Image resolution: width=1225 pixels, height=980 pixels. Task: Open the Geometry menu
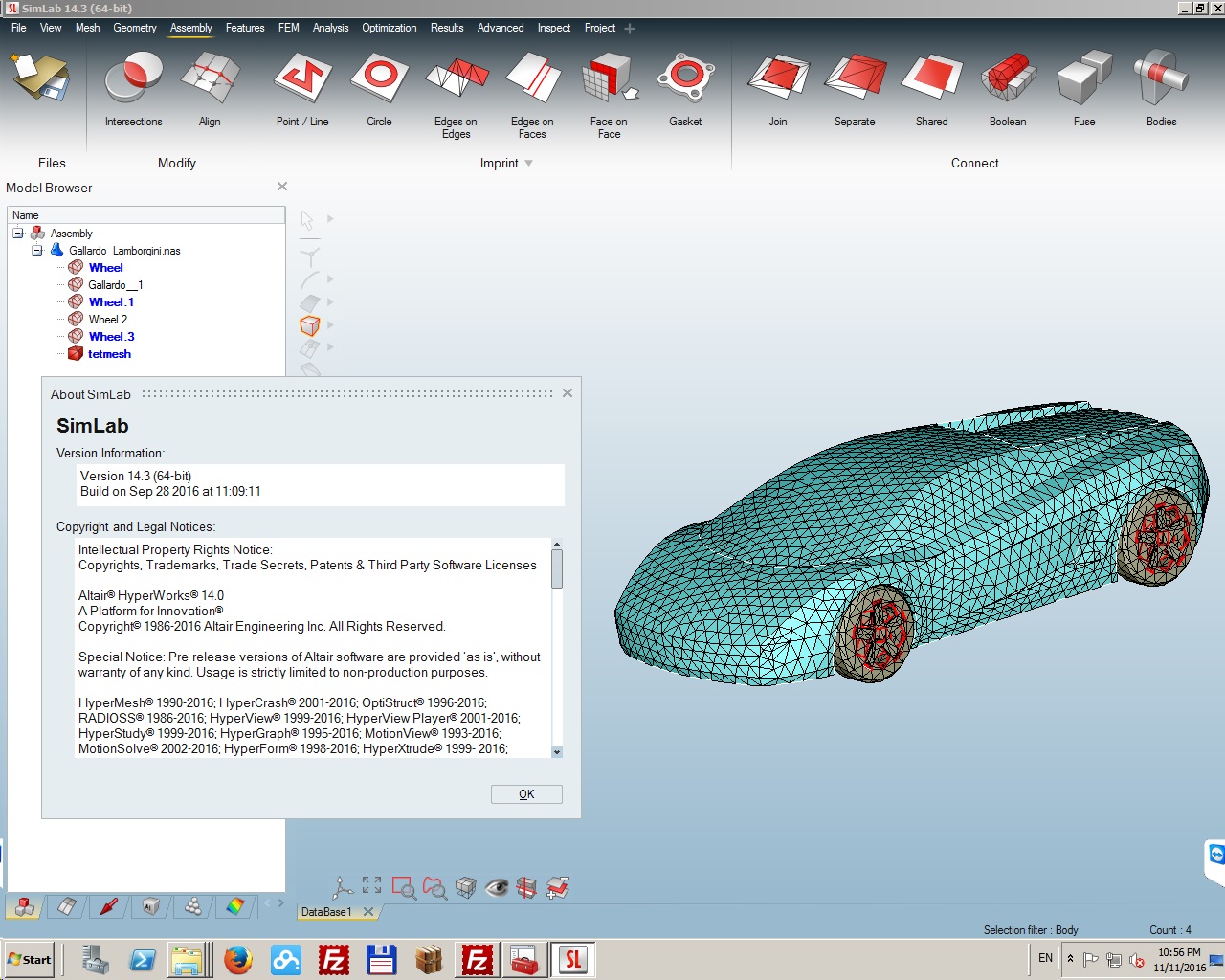pyautogui.click(x=135, y=28)
